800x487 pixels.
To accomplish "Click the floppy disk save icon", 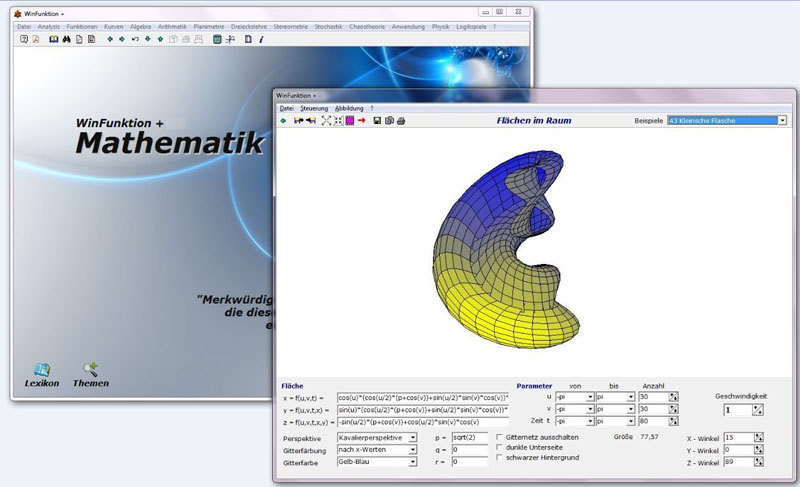I will 377,121.
